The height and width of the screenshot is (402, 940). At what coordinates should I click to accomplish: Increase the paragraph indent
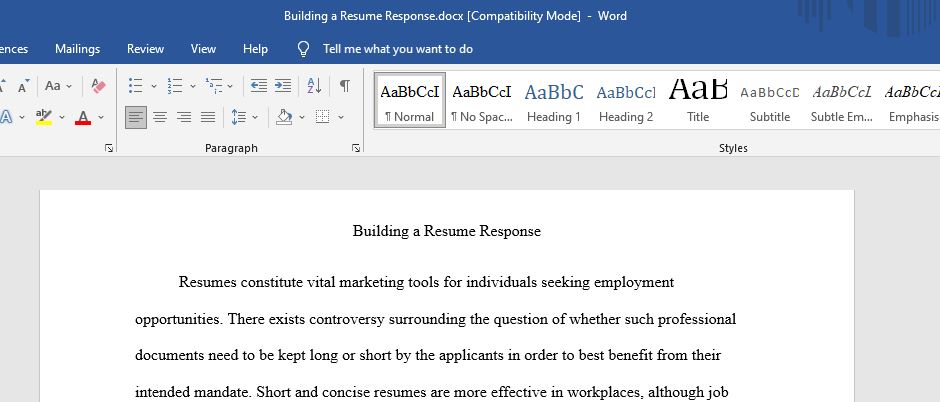click(x=283, y=86)
